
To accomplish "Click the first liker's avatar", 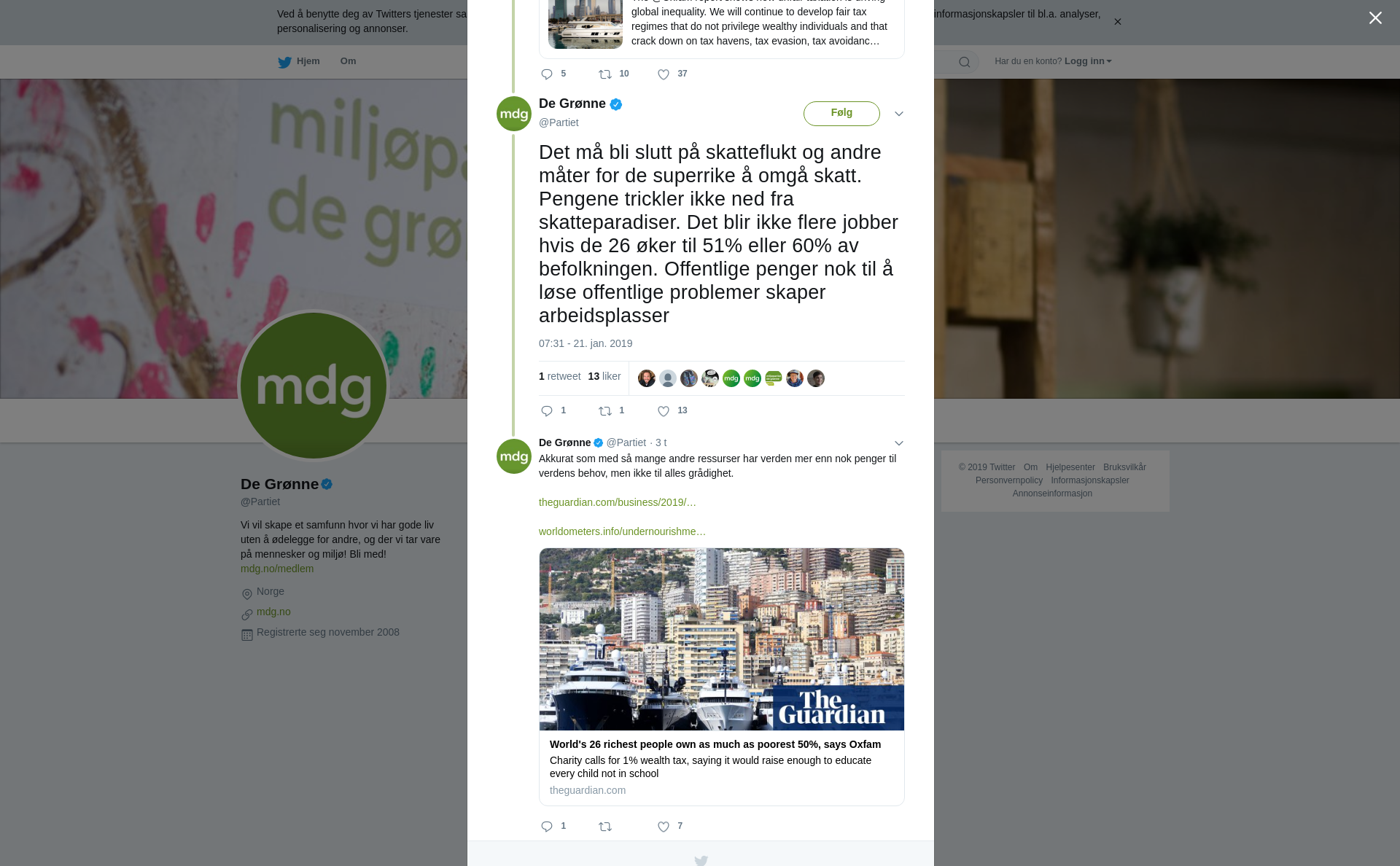I will (647, 378).
